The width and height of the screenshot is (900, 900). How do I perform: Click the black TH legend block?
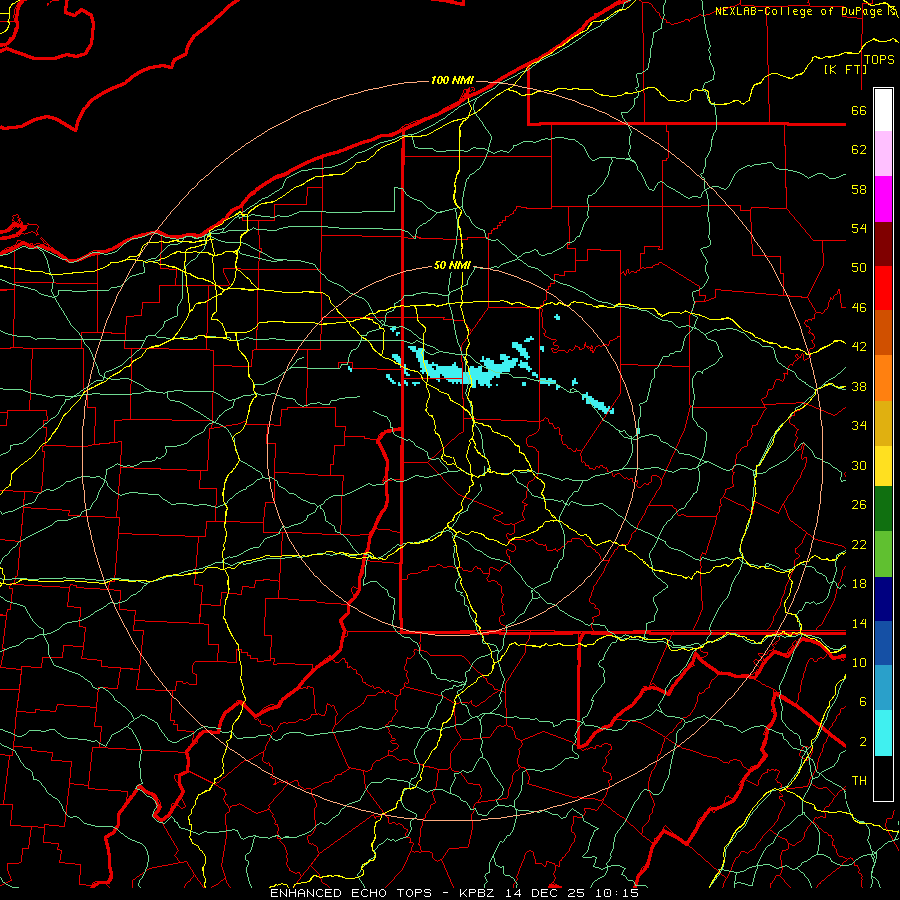click(x=883, y=778)
